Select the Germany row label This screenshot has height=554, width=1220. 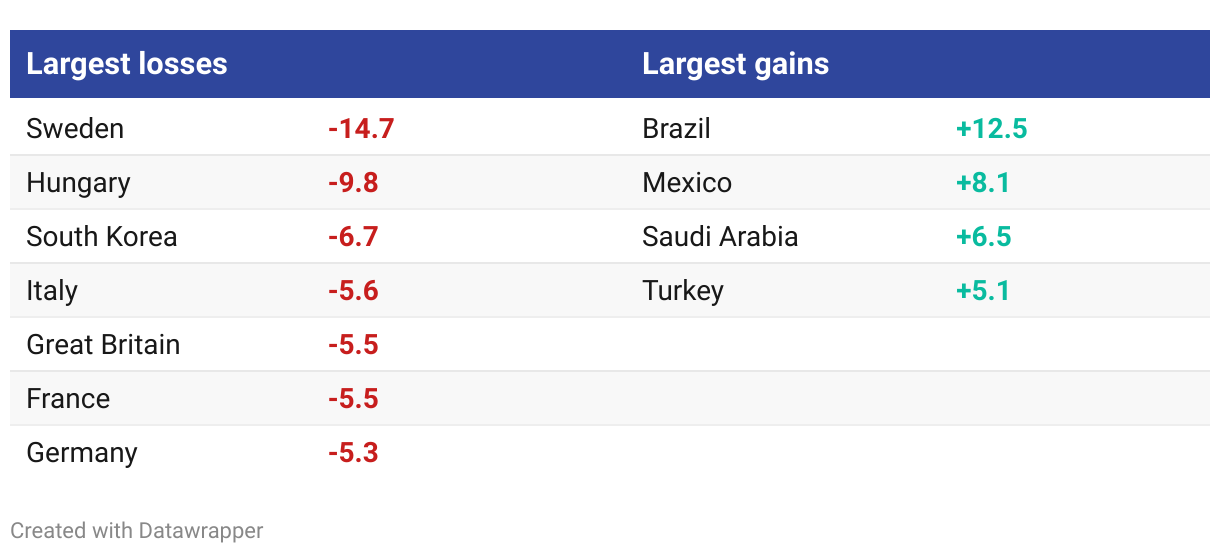point(82,453)
